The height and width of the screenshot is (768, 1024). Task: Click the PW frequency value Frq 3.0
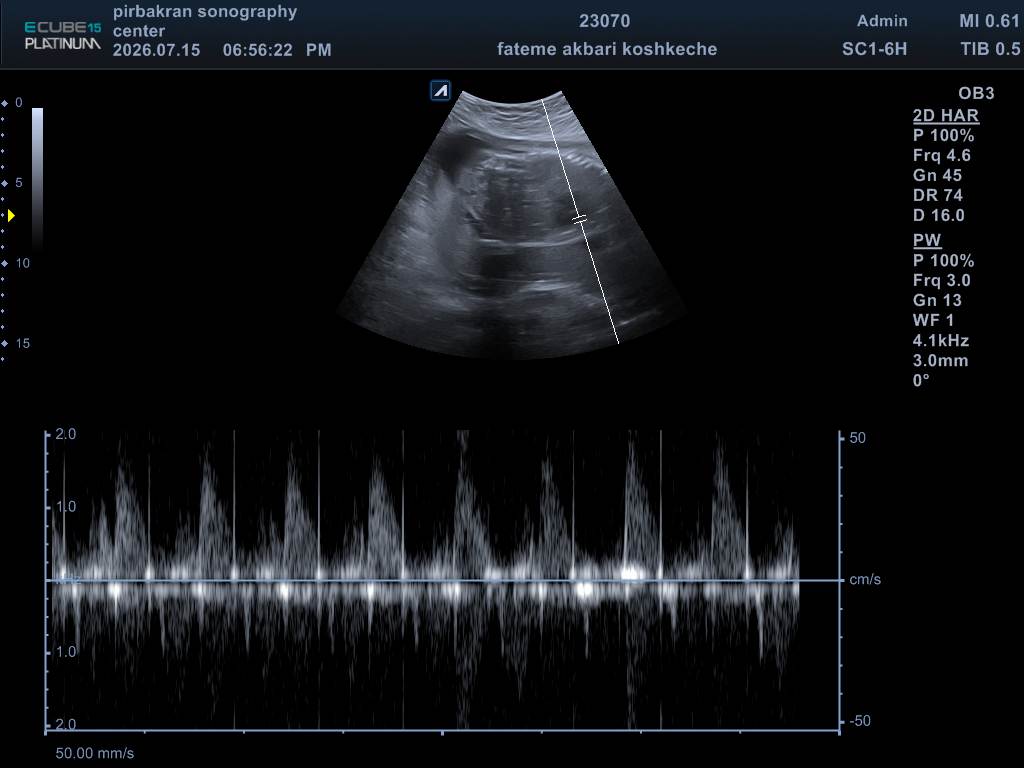[942, 281]
